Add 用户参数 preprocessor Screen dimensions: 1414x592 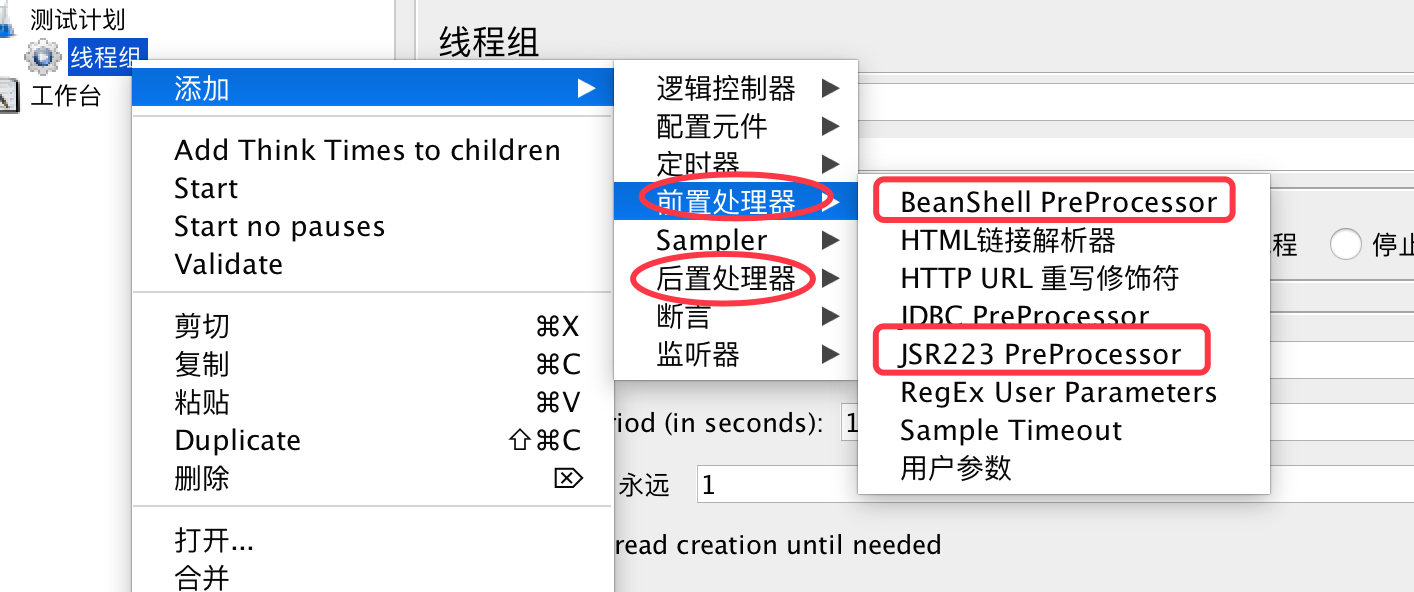[x=1064, y=468]
